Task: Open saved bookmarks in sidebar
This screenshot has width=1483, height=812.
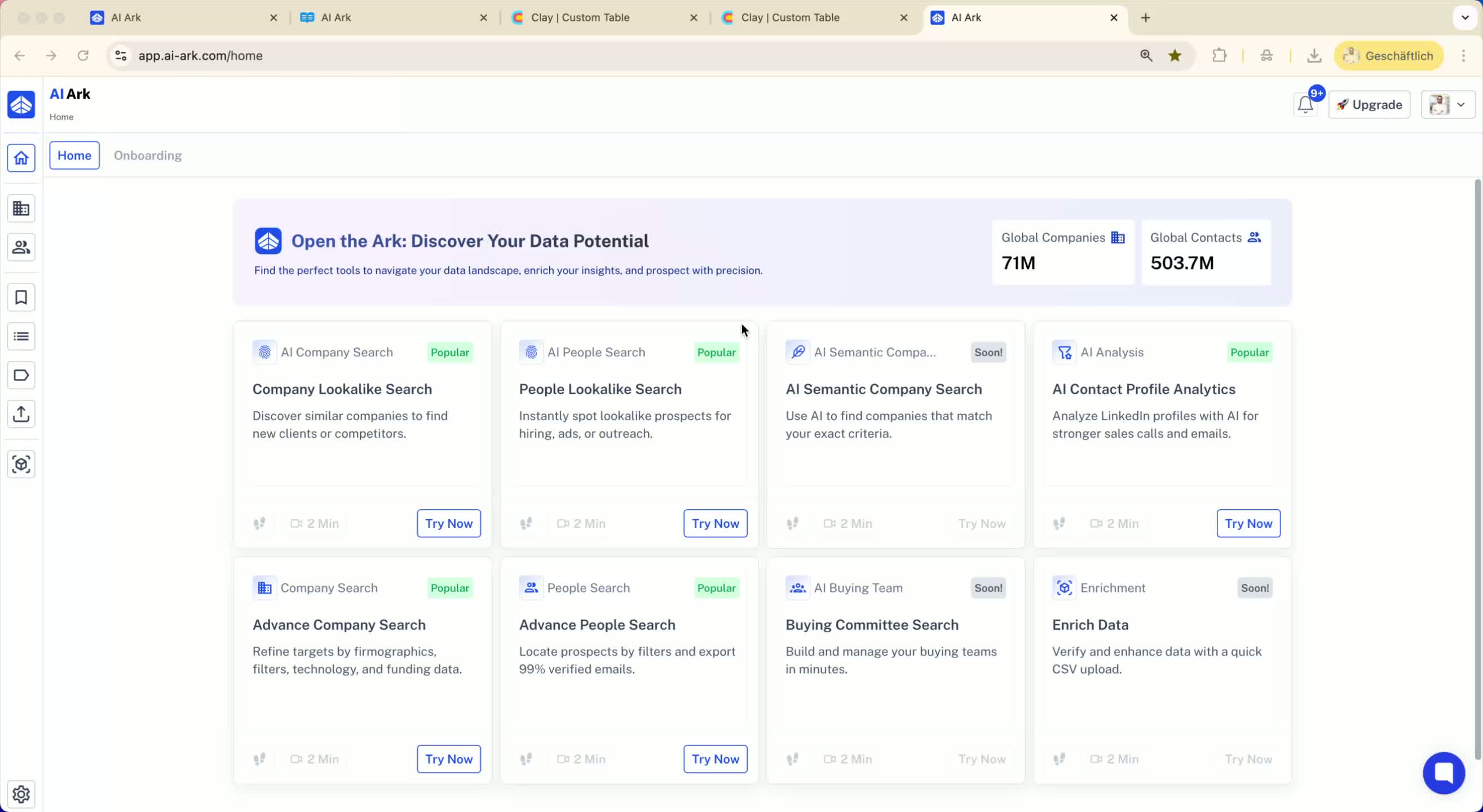Action: [x=21, y=297]
